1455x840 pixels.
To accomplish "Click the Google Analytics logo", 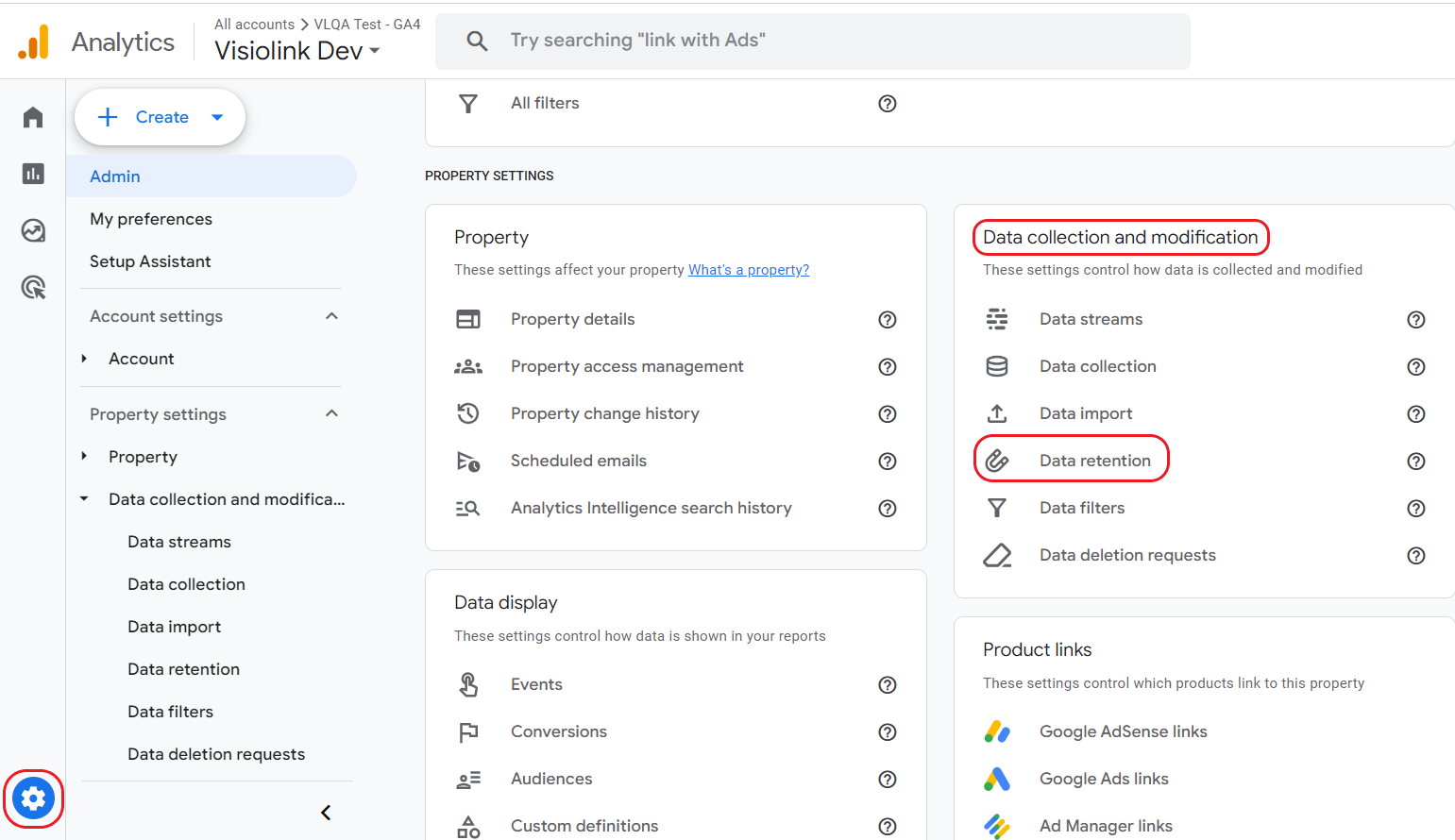I will [33, 42].
